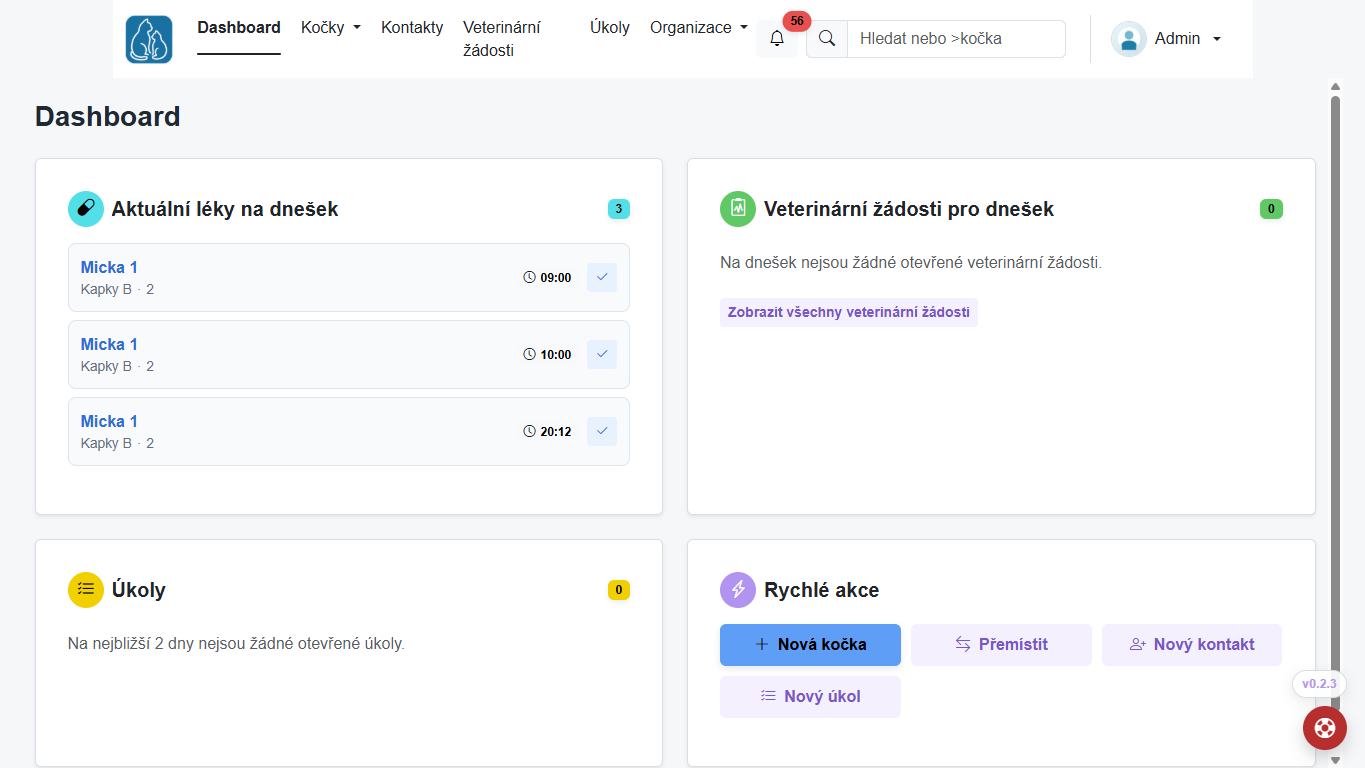This screenshot has height=768, width=1365.
Task: Open the notifications bell icon
Action: click(777, 39)
